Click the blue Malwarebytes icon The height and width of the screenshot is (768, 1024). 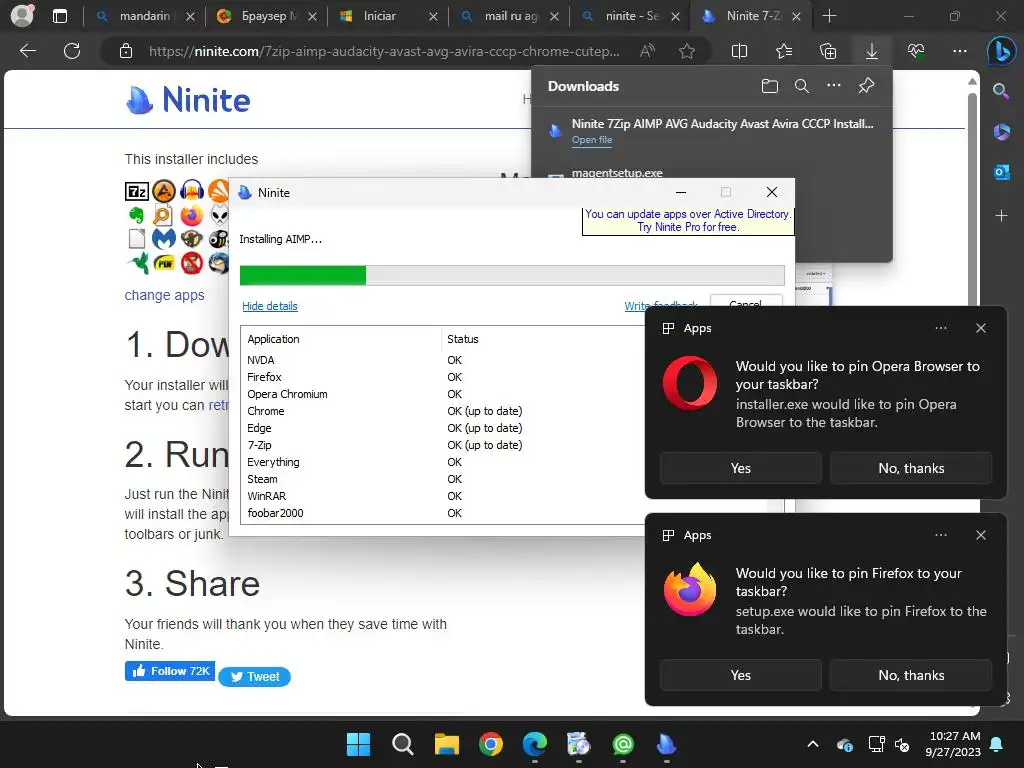164,238
